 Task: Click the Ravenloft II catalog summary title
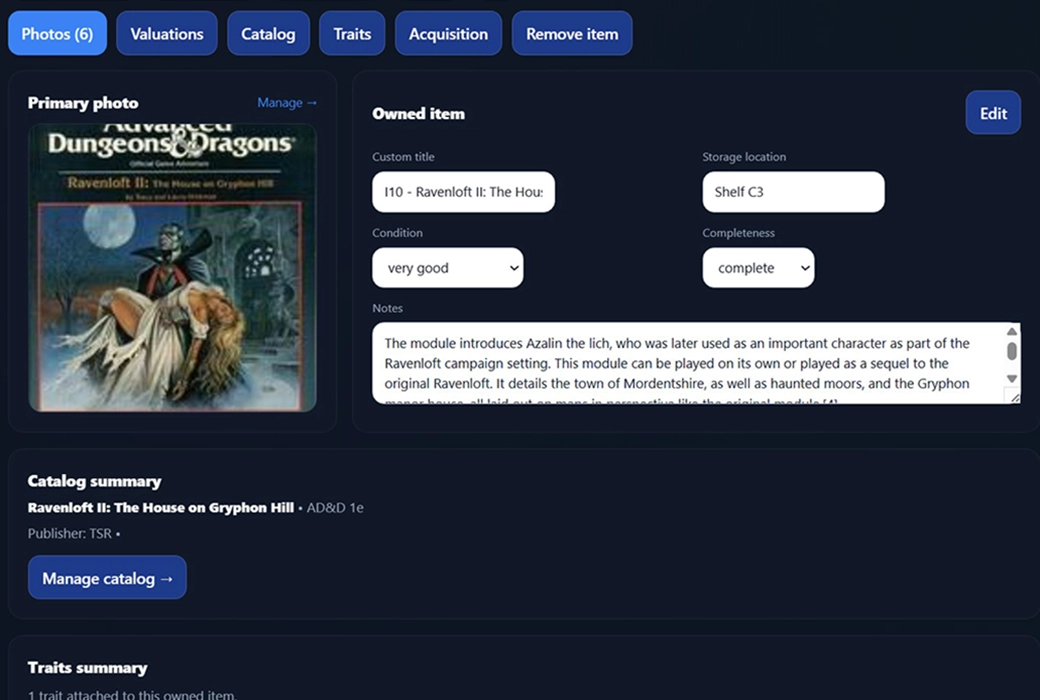click(160, 507)
